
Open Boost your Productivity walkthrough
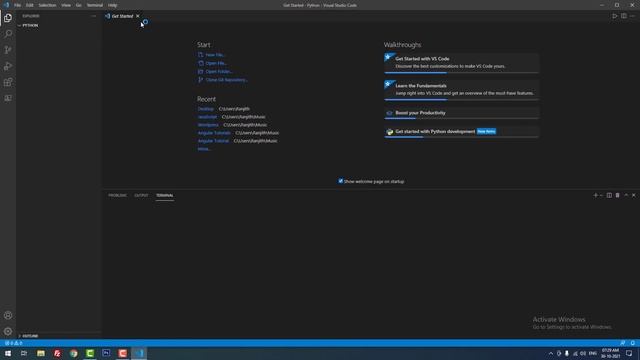[x=462, y=113]
